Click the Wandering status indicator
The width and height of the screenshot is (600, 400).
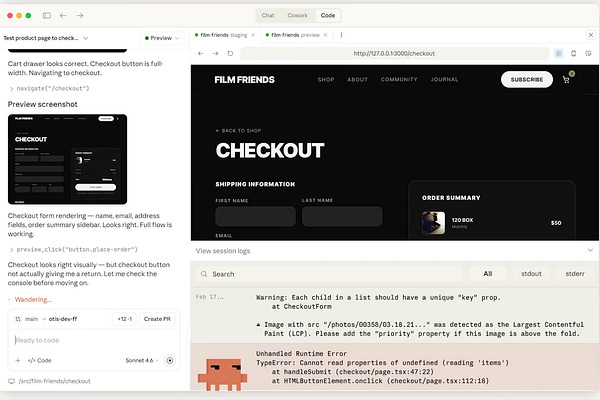[33, 299]
